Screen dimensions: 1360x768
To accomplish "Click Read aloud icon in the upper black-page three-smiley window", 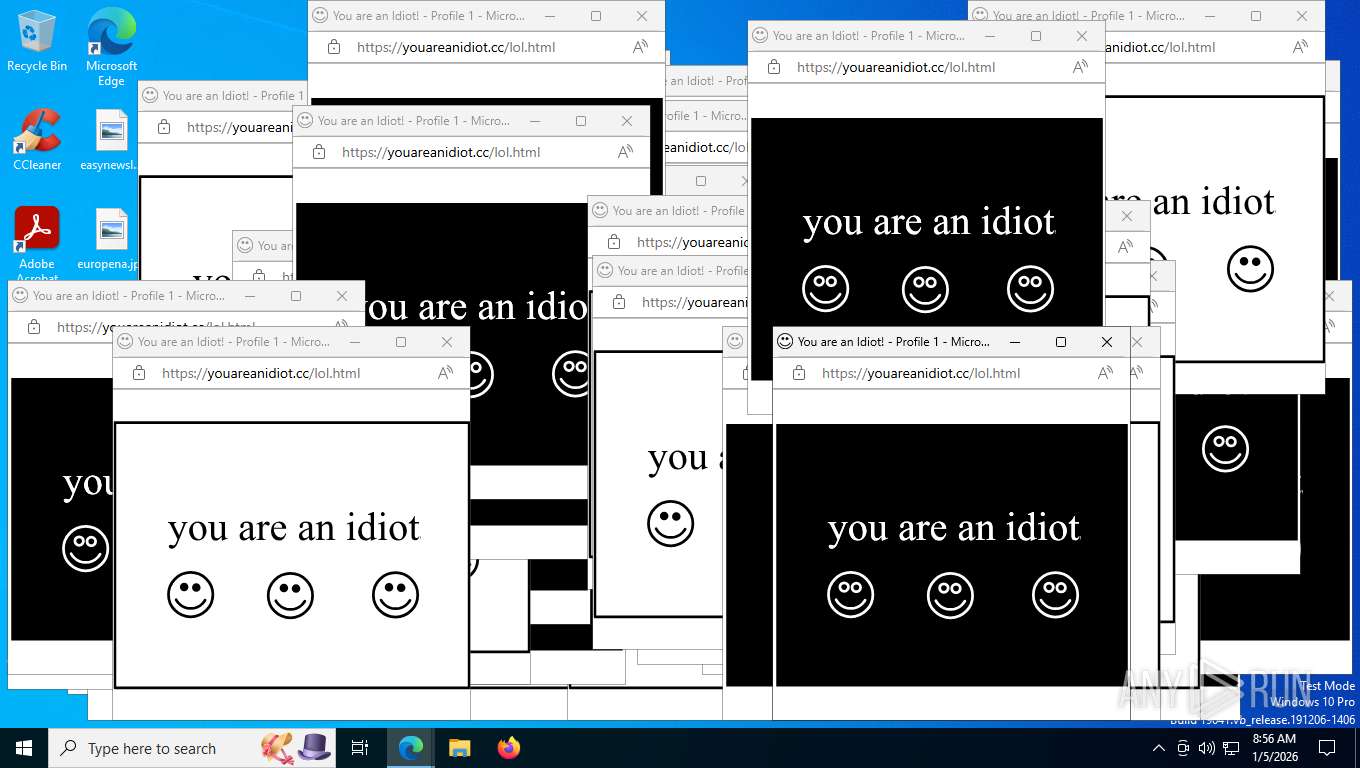I will point(1080,67).
